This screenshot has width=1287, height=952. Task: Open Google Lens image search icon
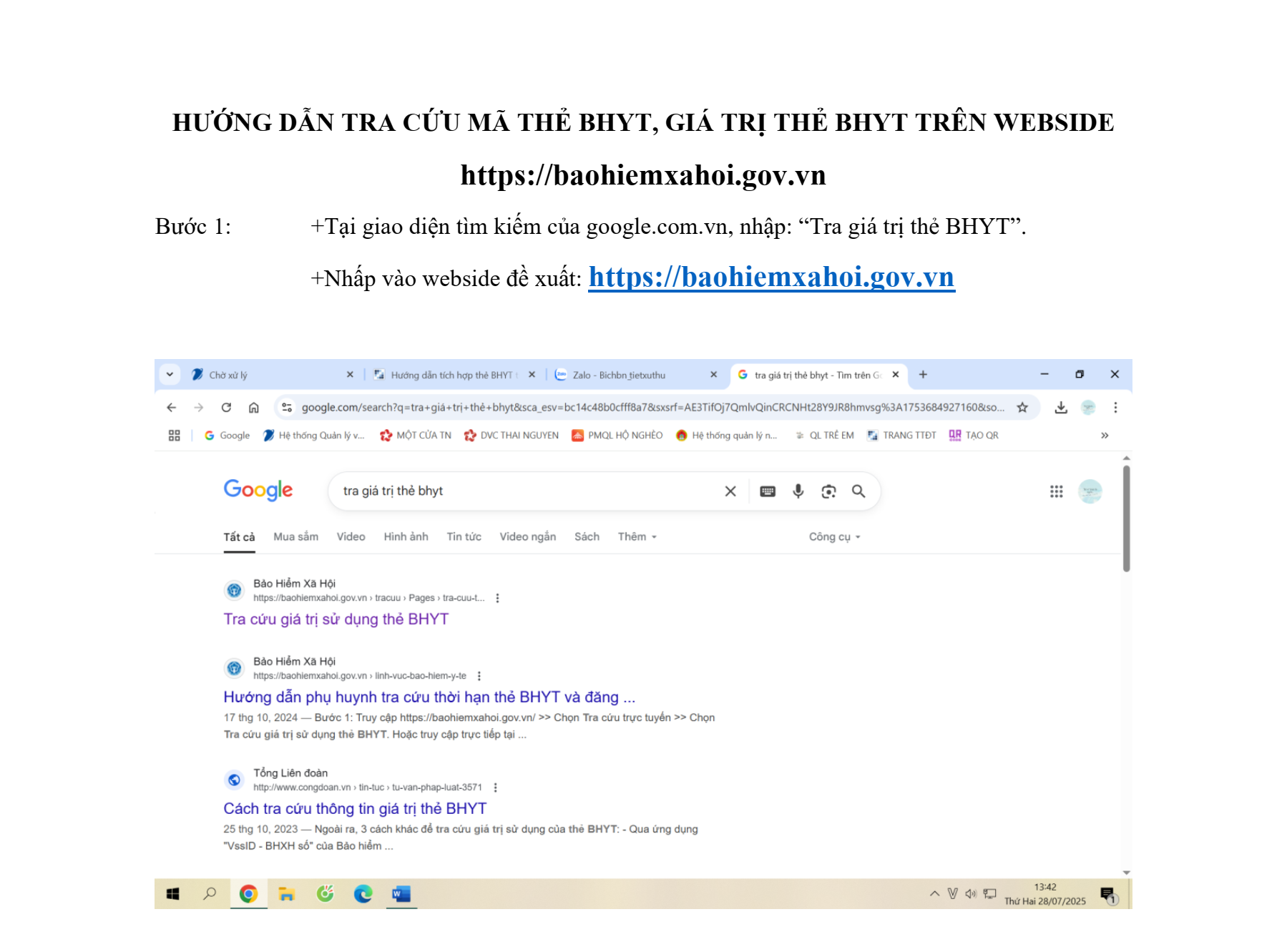tap(828, 491)
